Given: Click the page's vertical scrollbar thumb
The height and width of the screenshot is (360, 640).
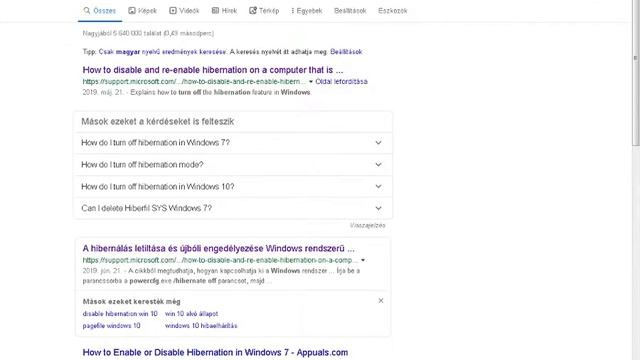Looking at the screenshot, I should pos(636,73).
